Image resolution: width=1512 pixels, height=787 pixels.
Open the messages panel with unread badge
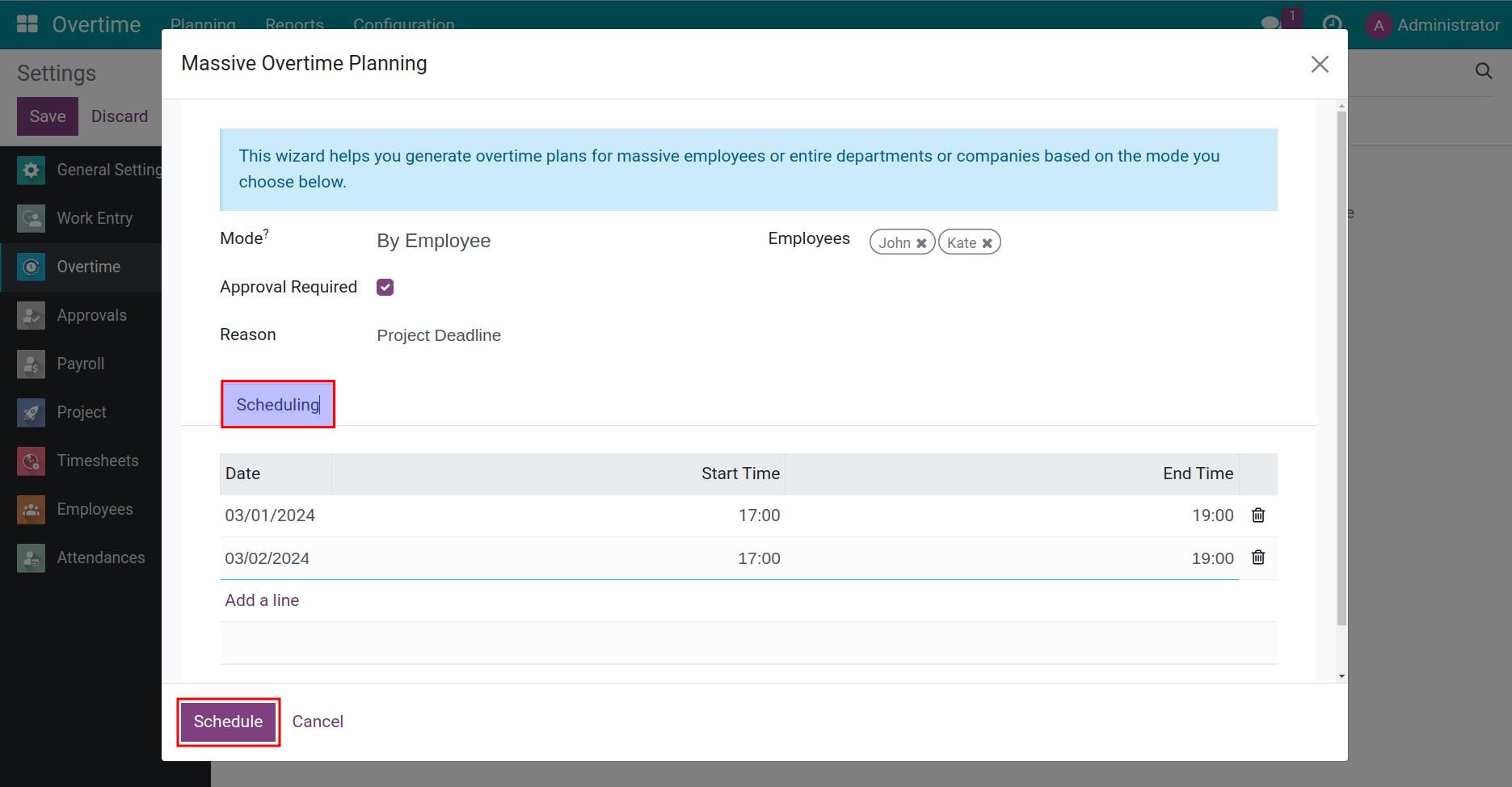tap(1270, 24)
